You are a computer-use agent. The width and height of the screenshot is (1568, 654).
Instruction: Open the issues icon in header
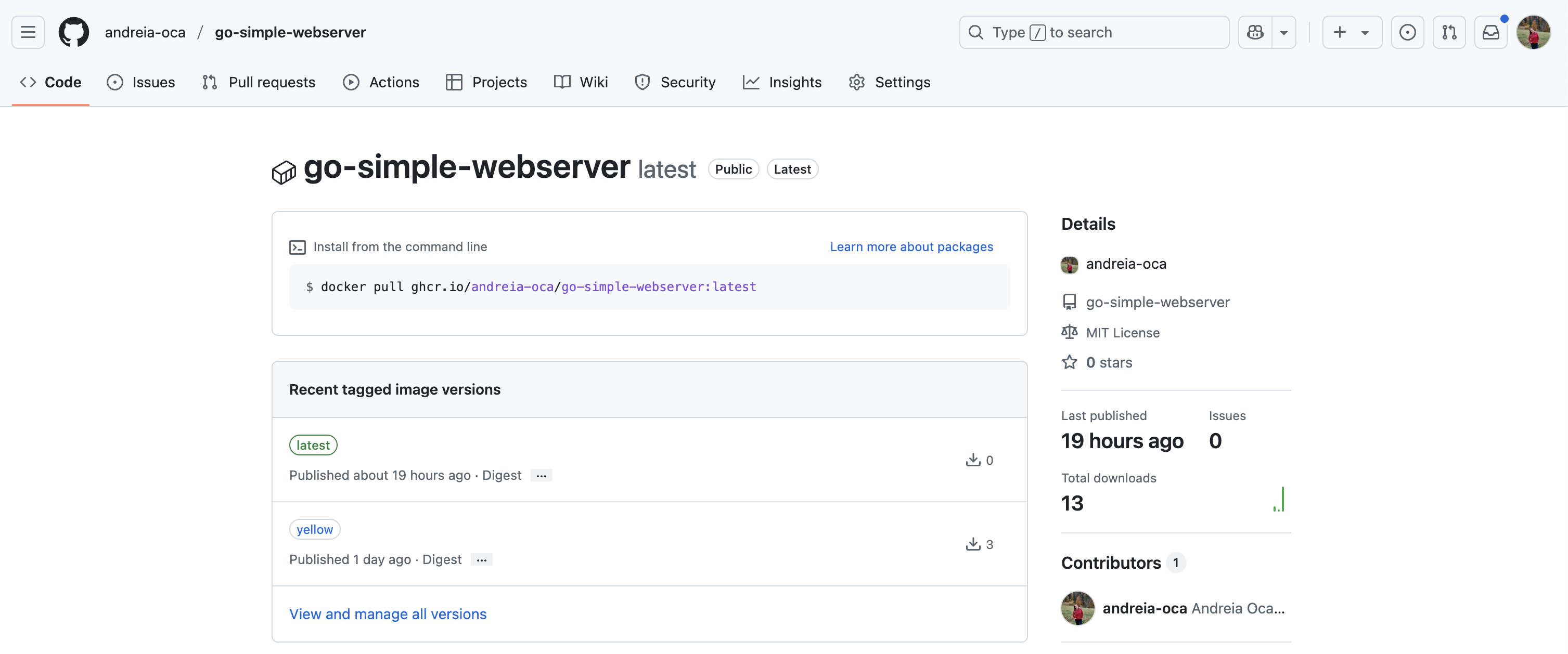[1407, 32]
